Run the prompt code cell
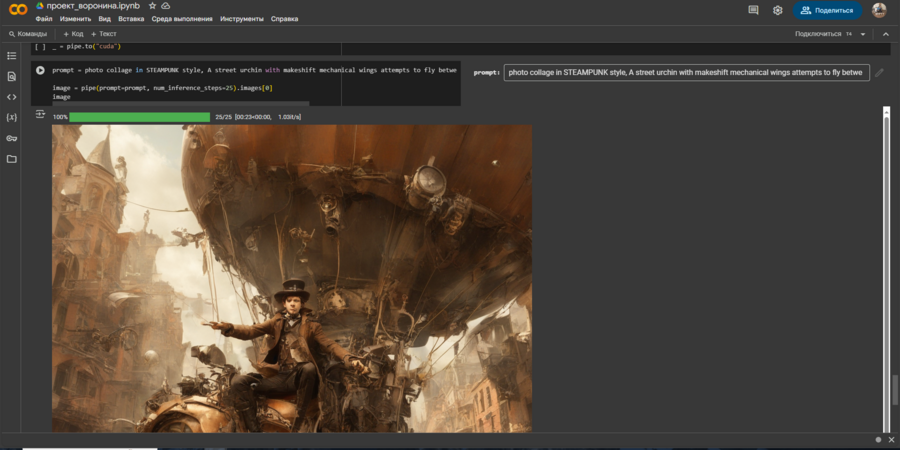Image resolution: width=900 pixels, height=450 pixels. 40,71
